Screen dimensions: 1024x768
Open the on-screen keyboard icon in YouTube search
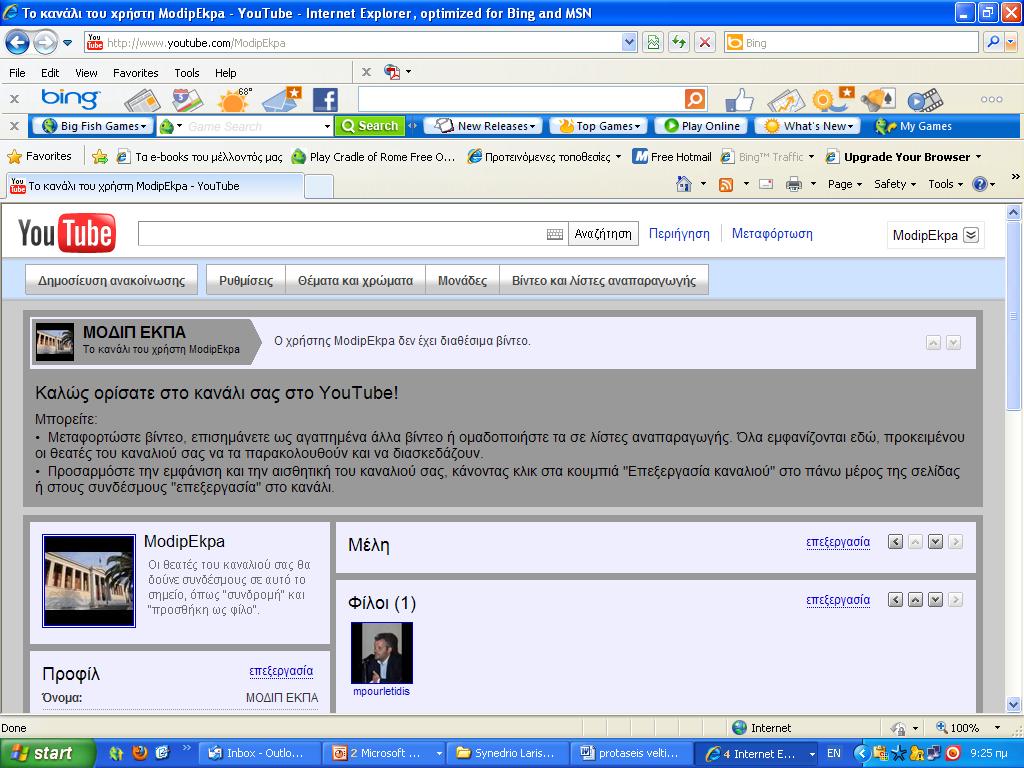click(x=554, y=234)
